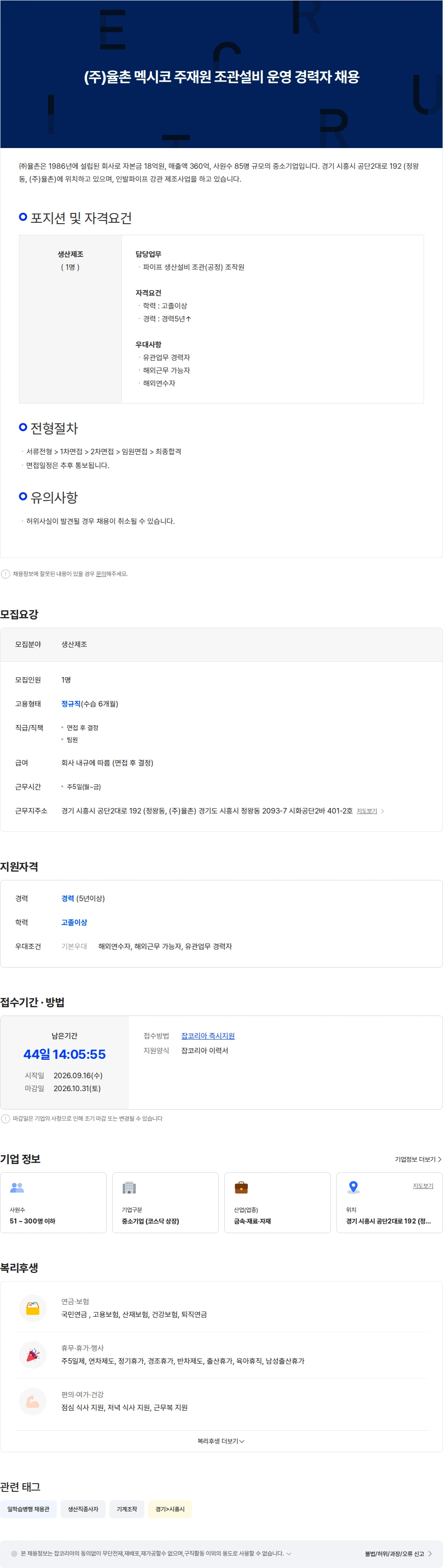Click the 잡코리아 이력서 application form text

click(205, 1050)
